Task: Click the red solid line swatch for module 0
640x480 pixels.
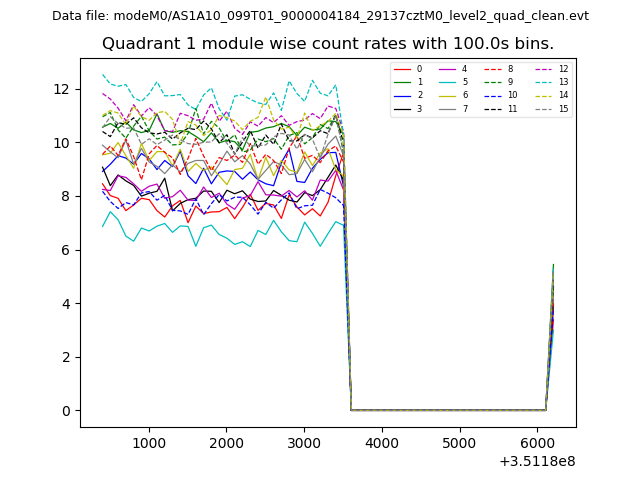Action: pyautogui.click(x=403, y=69)
